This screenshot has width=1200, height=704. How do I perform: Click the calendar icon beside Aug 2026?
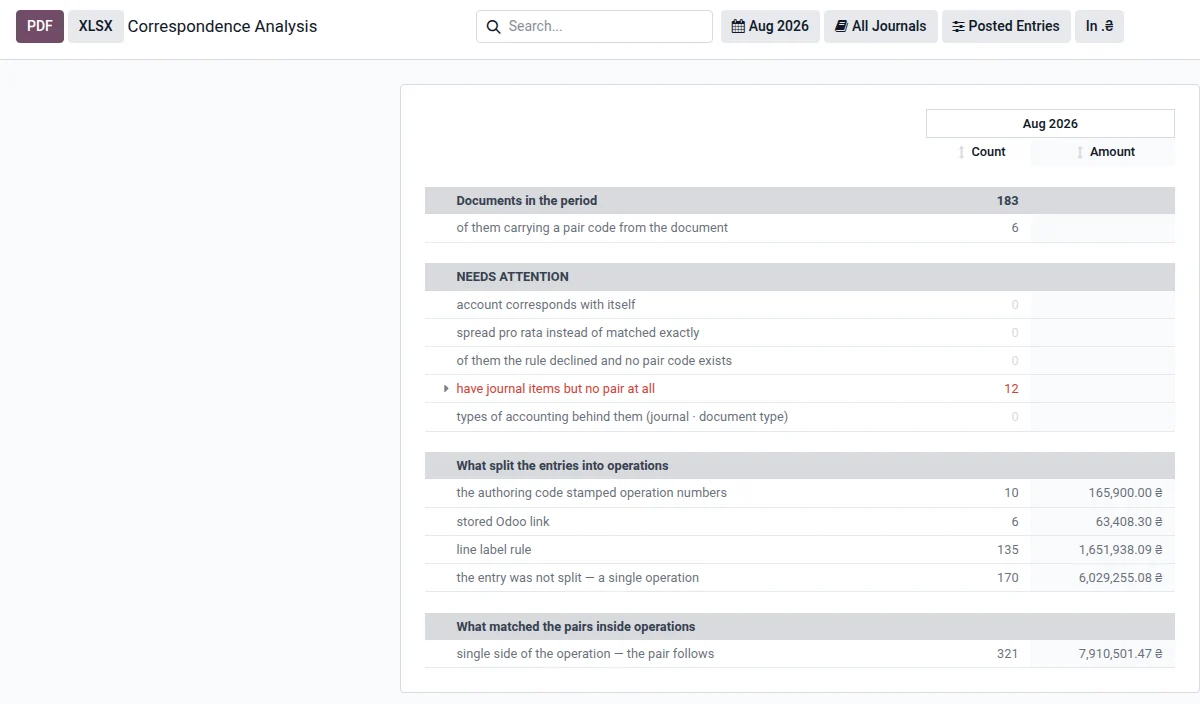pyautogui.click(x=739, y=27)
